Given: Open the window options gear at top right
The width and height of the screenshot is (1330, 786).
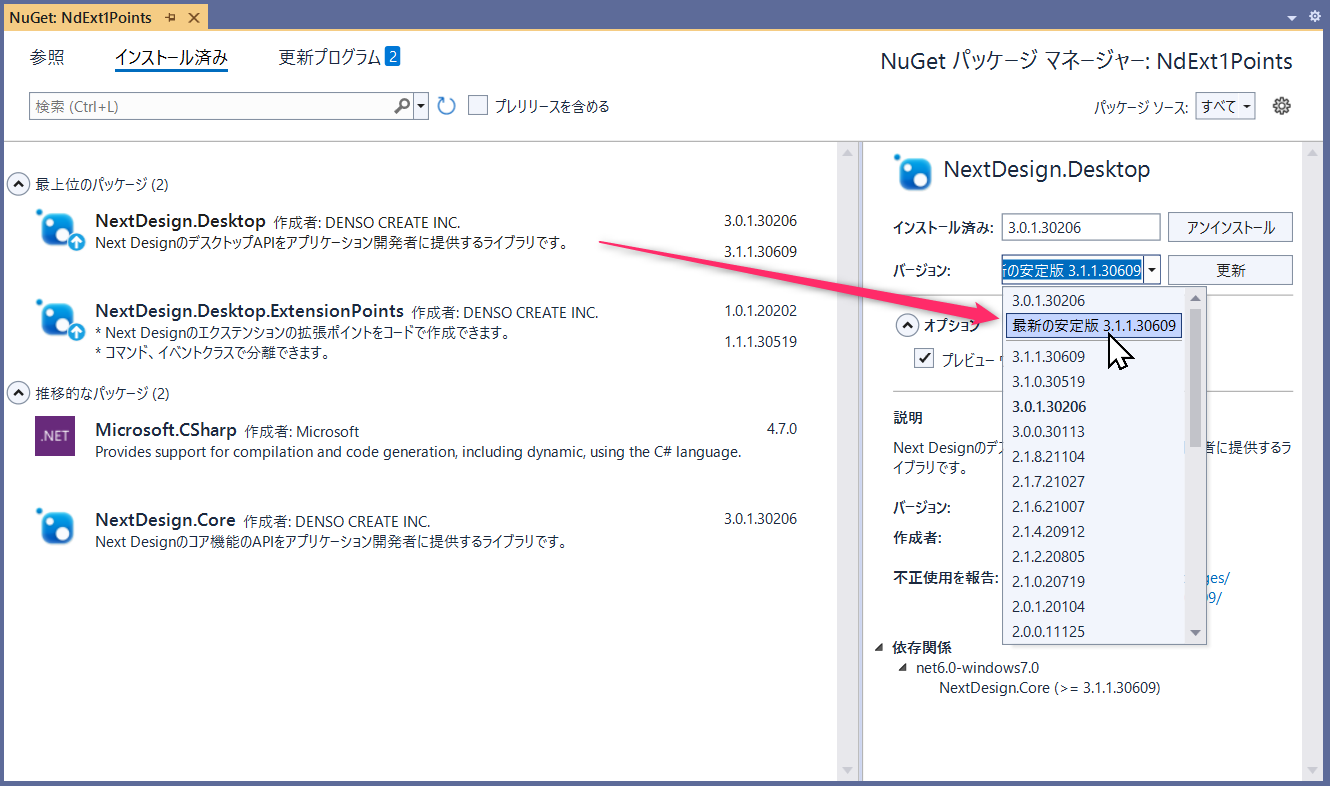Looking at the screenshot, I should 1315,16.
